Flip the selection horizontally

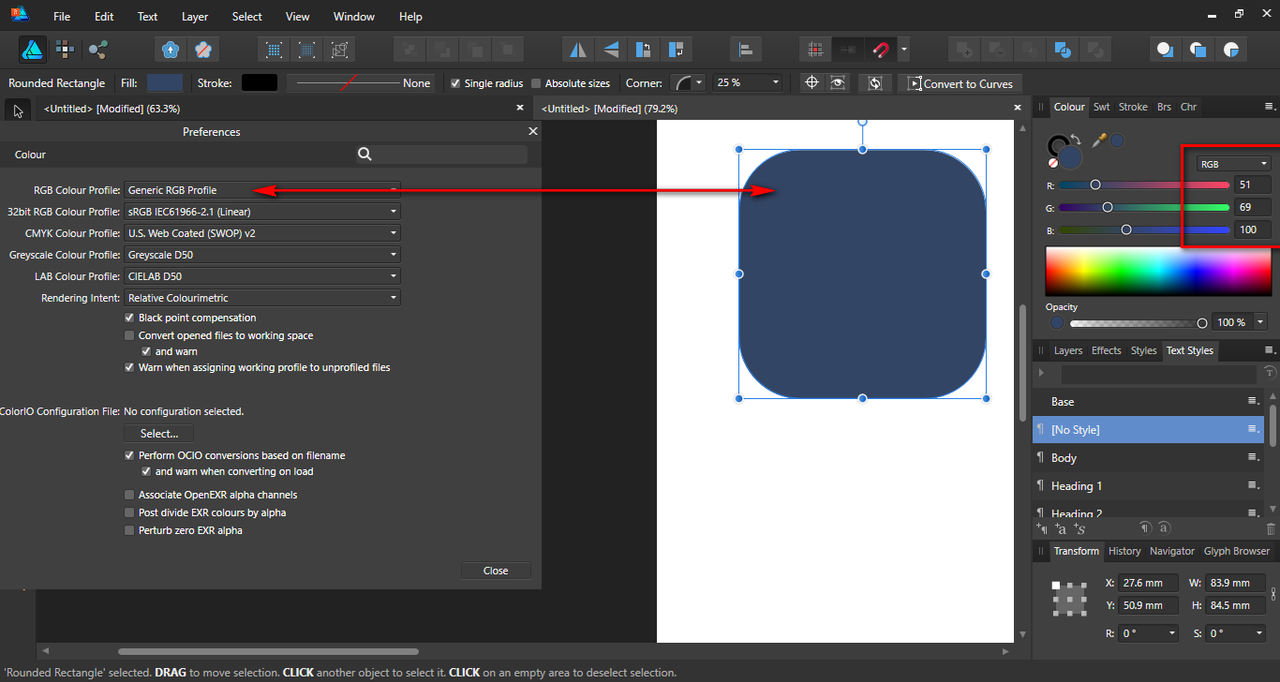(577, 49)
